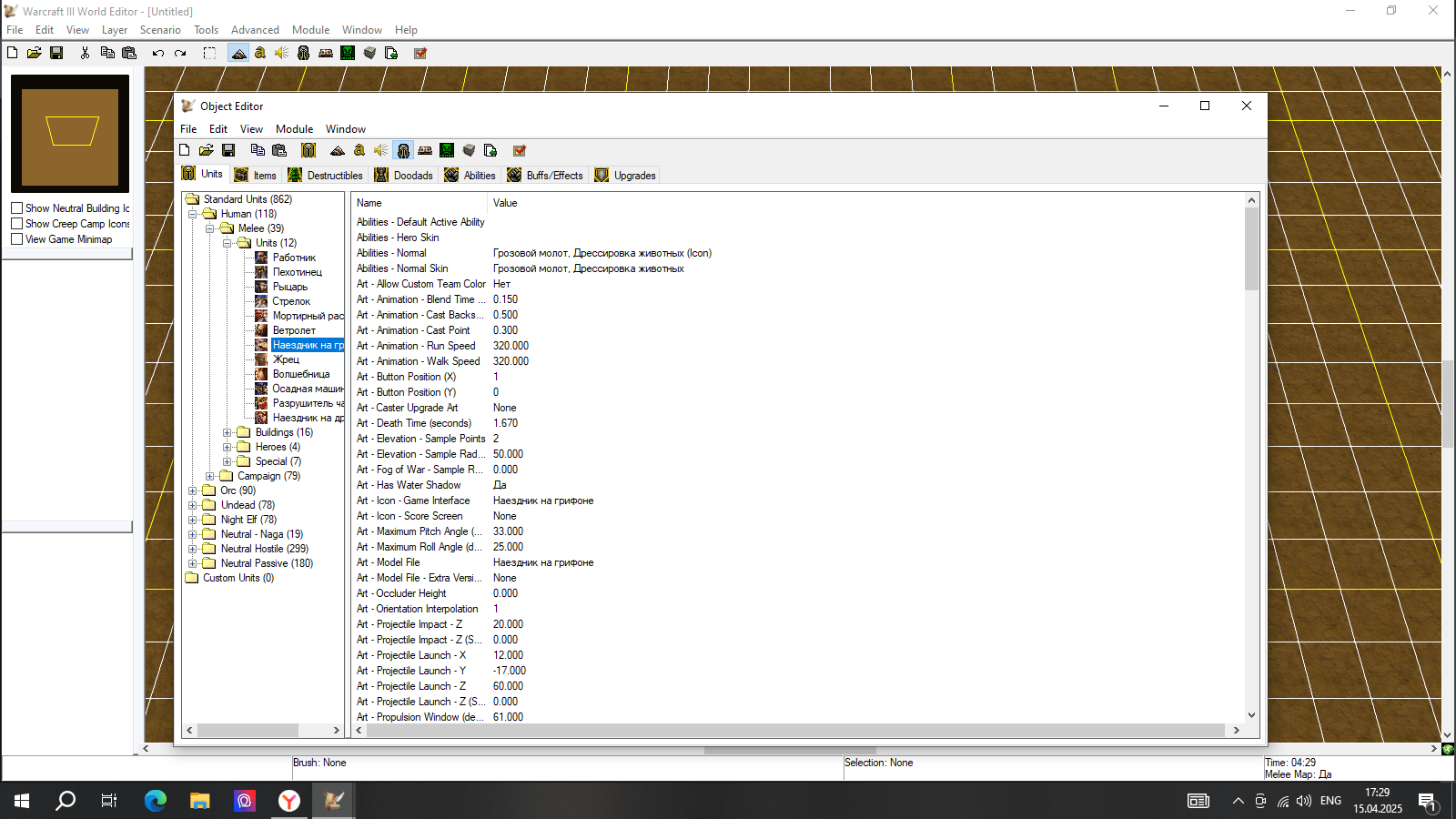This screenshot has height=819, width=1456.
Task: Open the Object Editor Module menu
Action: pyautogui.click(x=294, y=129)
